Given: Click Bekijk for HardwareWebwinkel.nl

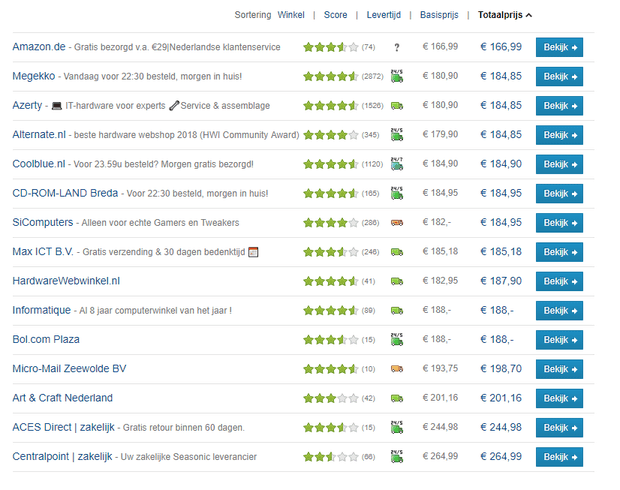Looking at the screenshot, I should point(559,282).
